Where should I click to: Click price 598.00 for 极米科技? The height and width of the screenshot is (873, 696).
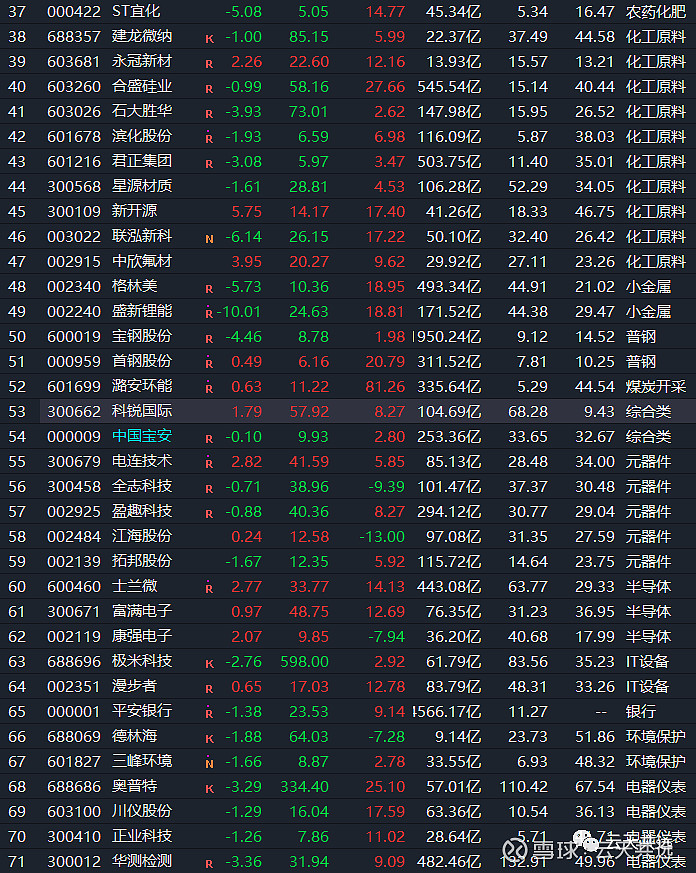coord(305,661)
